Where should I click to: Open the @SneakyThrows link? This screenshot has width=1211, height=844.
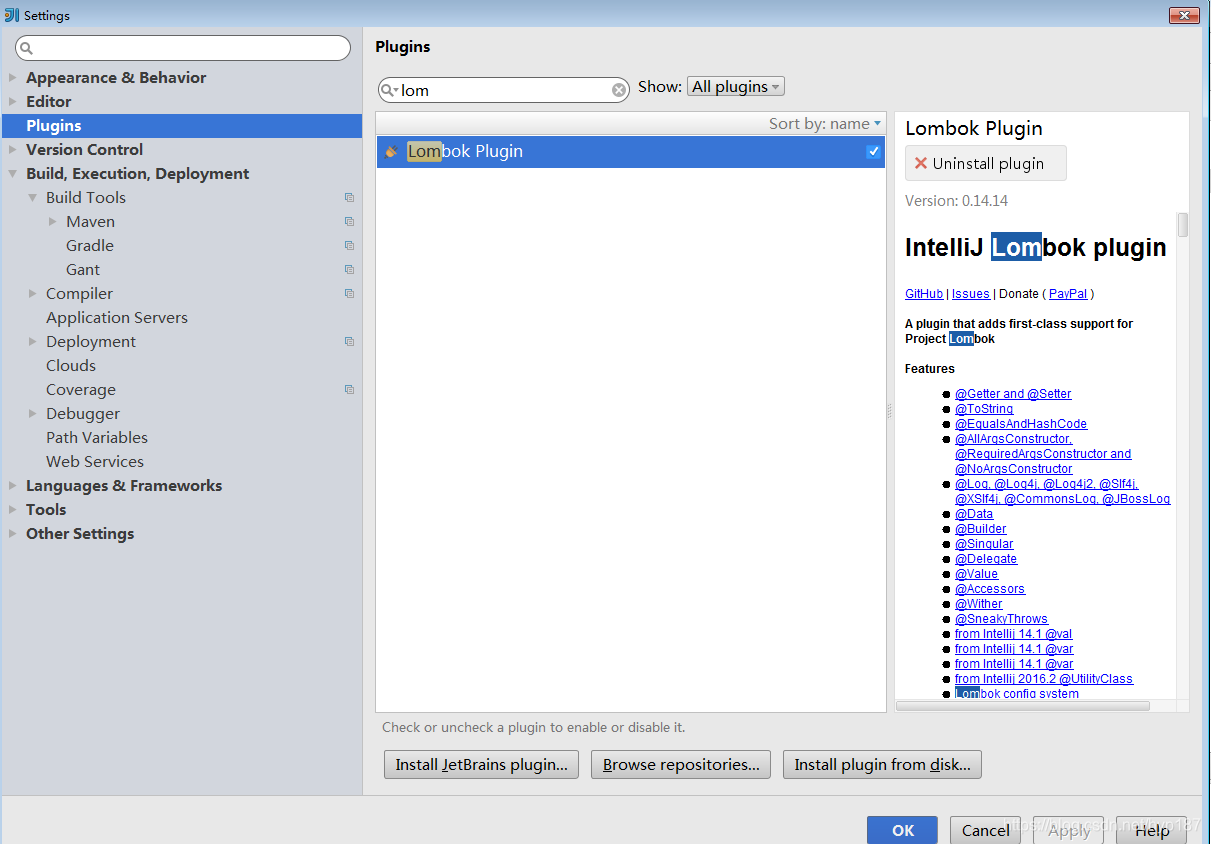point(1001,619)
